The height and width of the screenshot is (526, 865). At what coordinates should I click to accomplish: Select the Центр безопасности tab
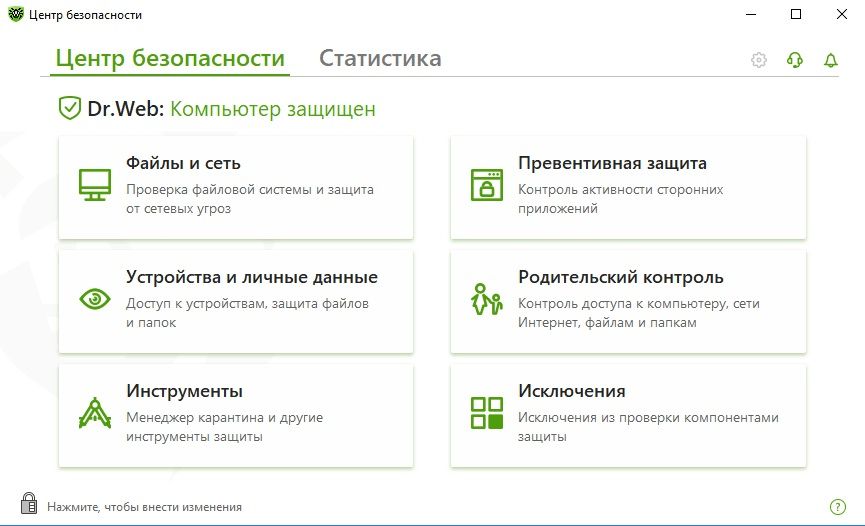170,59
